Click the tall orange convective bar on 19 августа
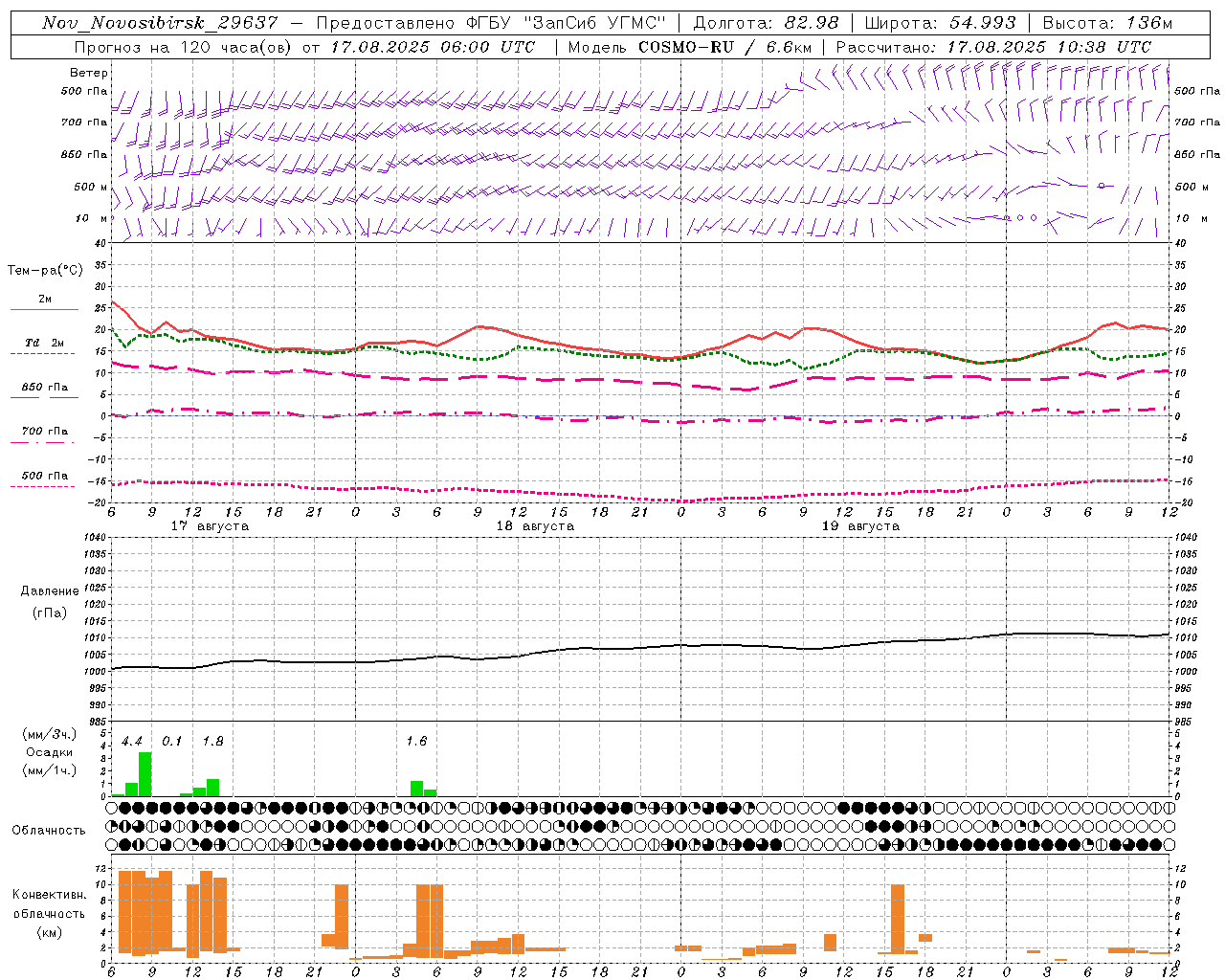1225x980 pixels. coord(898,919)
